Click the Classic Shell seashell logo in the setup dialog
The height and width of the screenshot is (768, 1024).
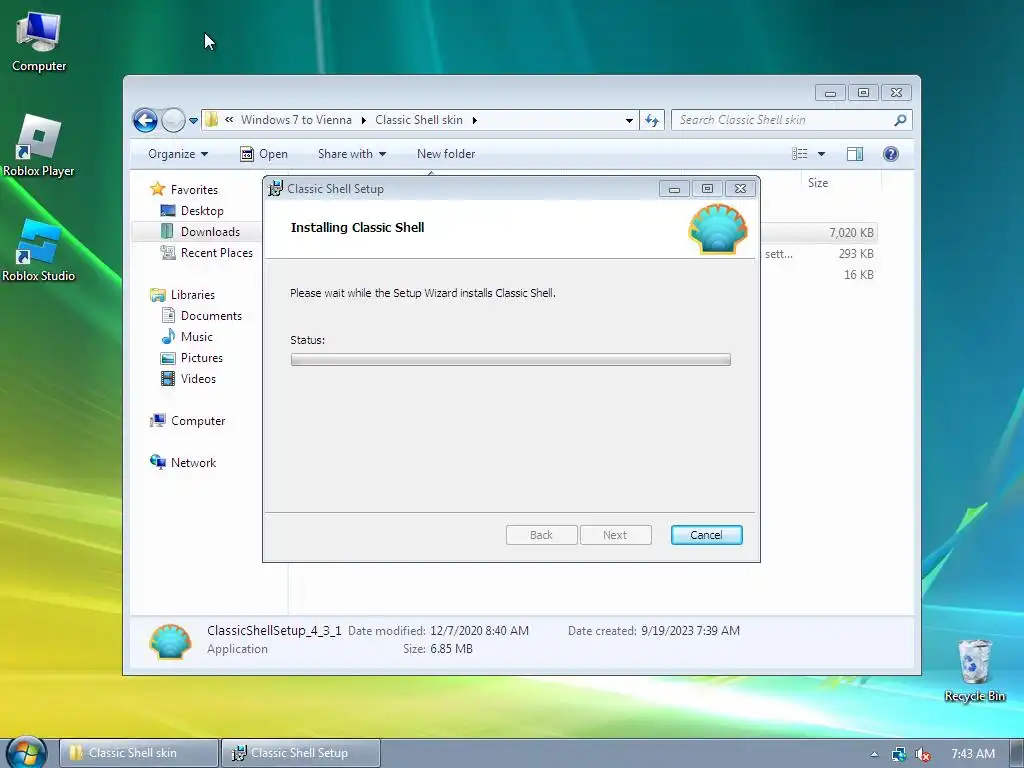coord(717,229)
